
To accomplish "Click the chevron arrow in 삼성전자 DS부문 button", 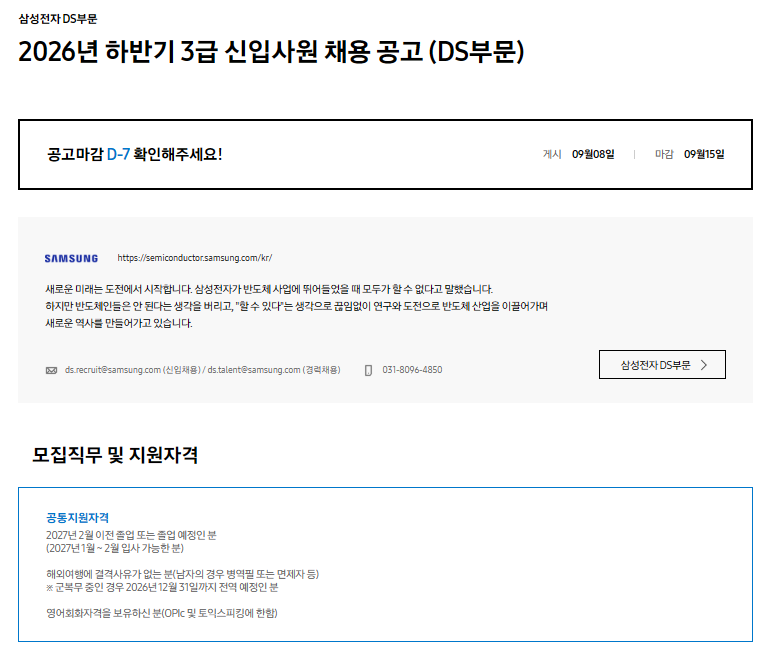I will tap(704, 365).
